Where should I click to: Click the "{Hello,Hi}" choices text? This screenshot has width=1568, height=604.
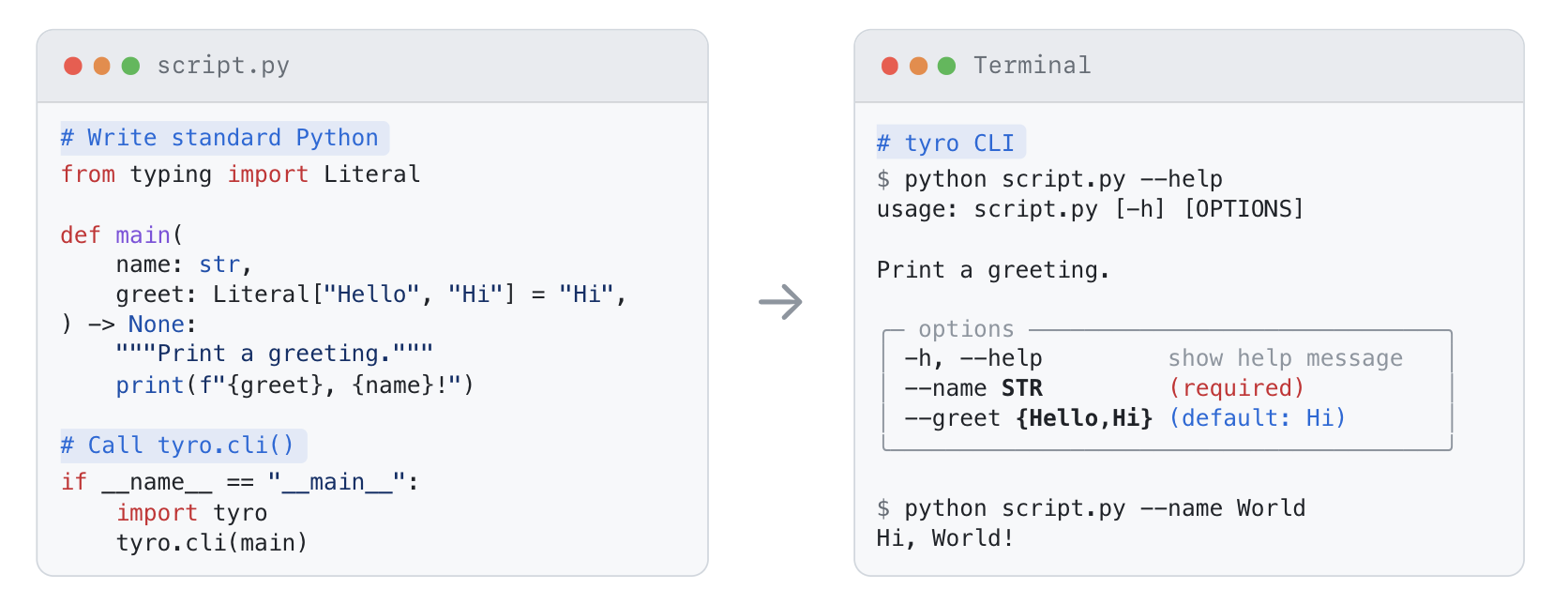[1084, 418]
